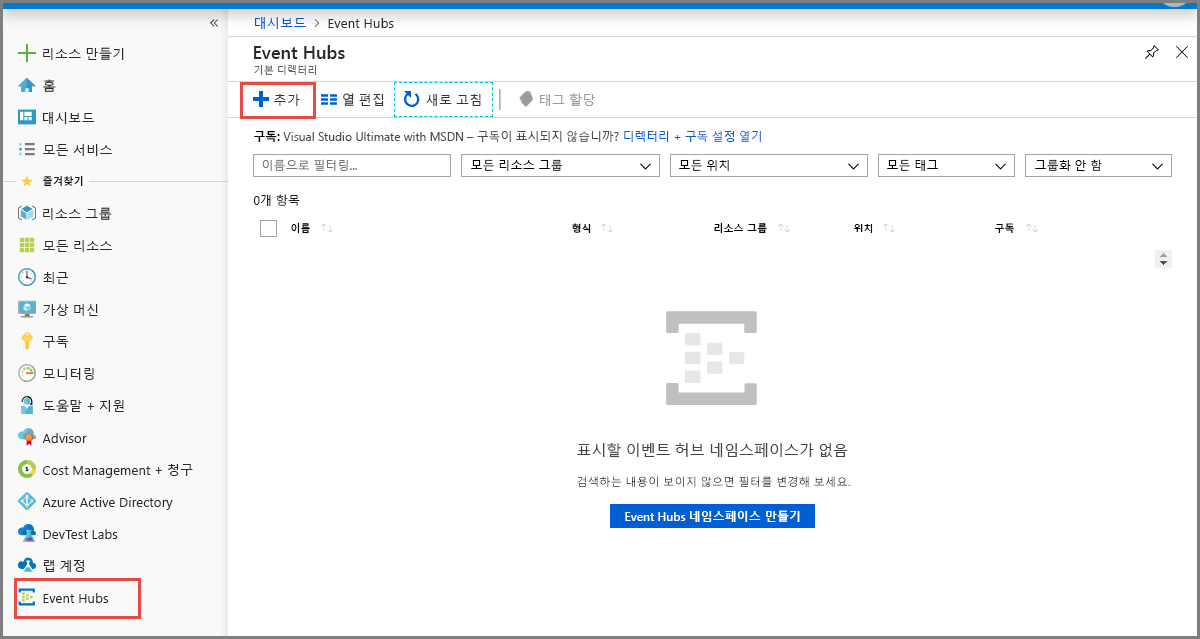Click Event Hubs 네임스페이스 만들기 button
The height and width of the screenshot is (639, 1200).
pos(712,516)
